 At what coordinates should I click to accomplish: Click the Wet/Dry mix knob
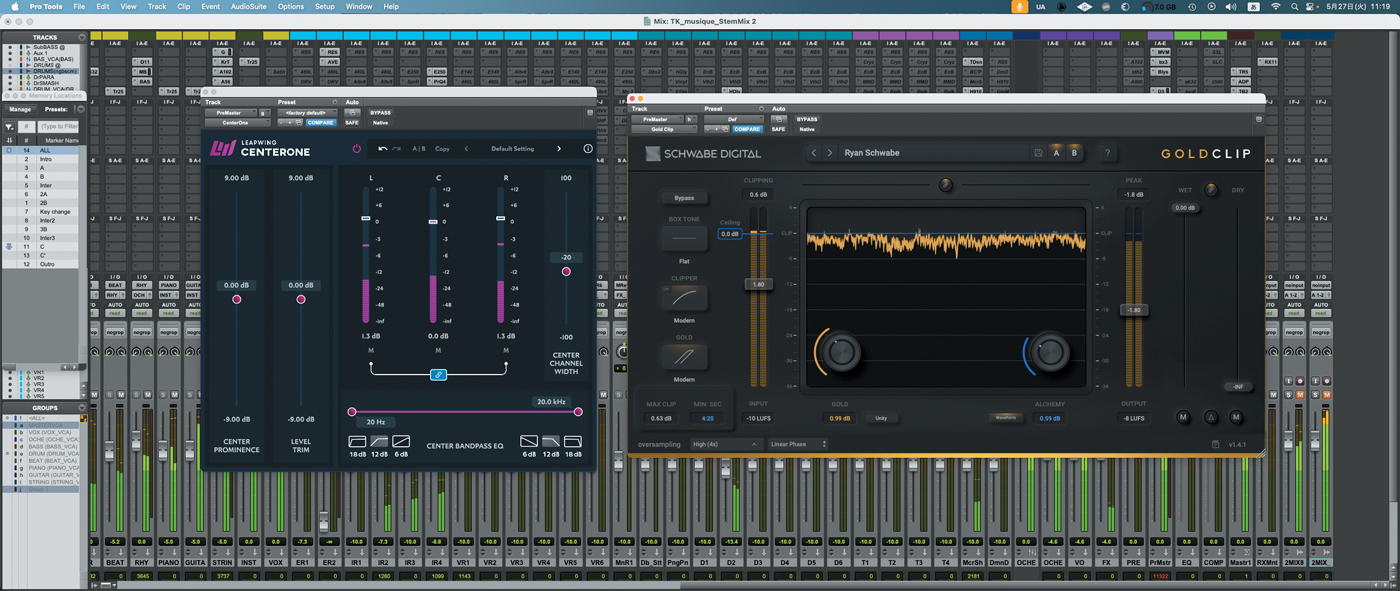click(1212, 190)
